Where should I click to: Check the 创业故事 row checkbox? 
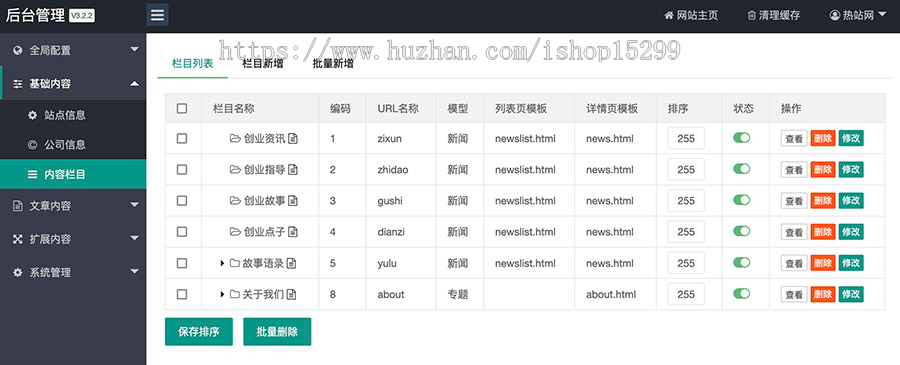point(182,200)
